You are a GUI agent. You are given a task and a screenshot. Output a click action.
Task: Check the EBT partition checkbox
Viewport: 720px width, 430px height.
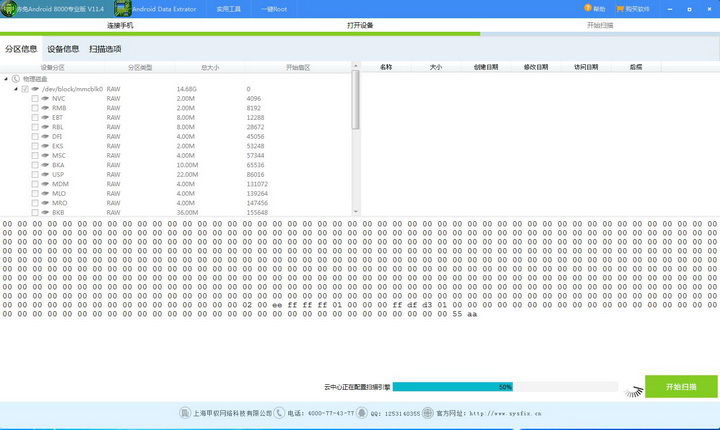[x=35, y=117]
